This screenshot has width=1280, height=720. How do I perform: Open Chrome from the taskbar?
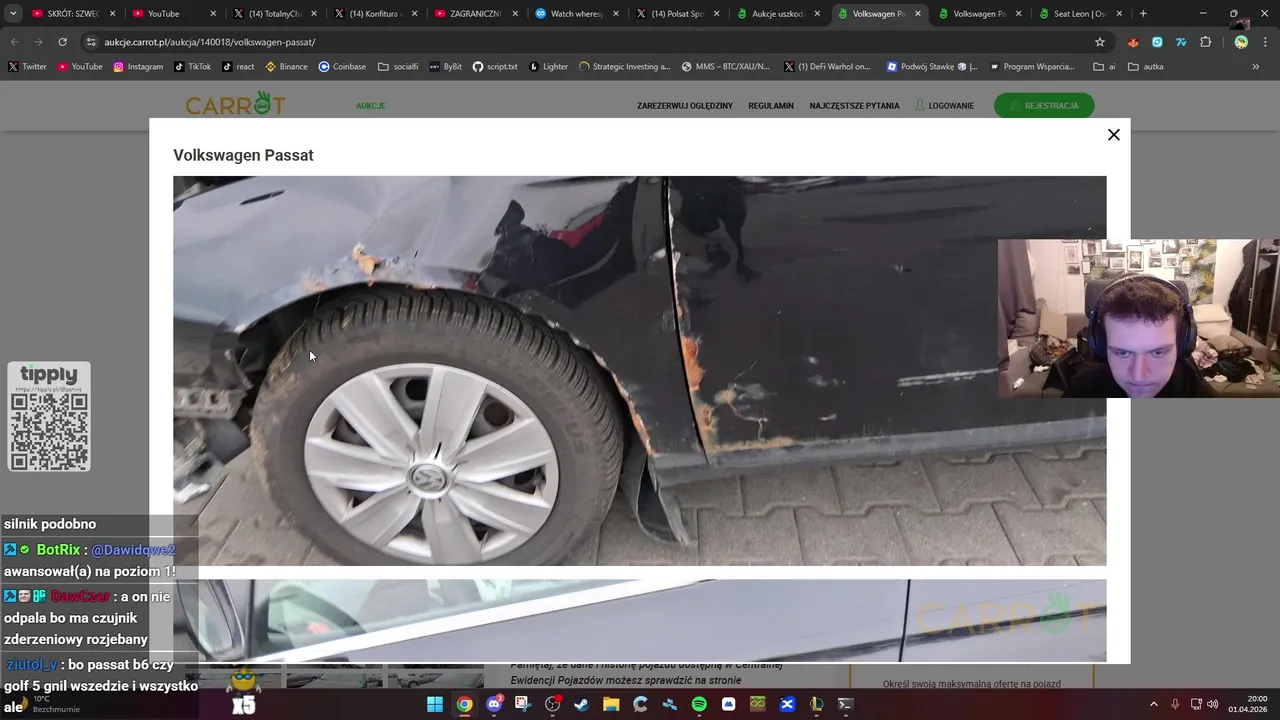(464, 704)
